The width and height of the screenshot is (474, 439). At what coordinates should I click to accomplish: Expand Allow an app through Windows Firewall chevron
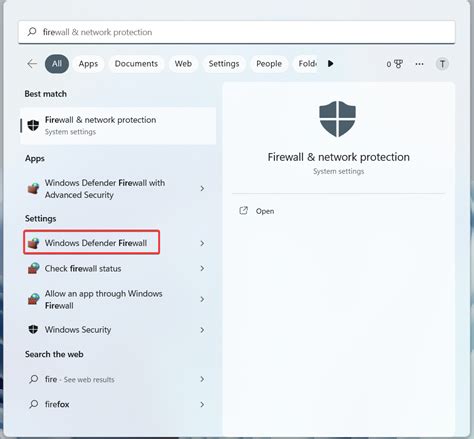coord(202,299)
